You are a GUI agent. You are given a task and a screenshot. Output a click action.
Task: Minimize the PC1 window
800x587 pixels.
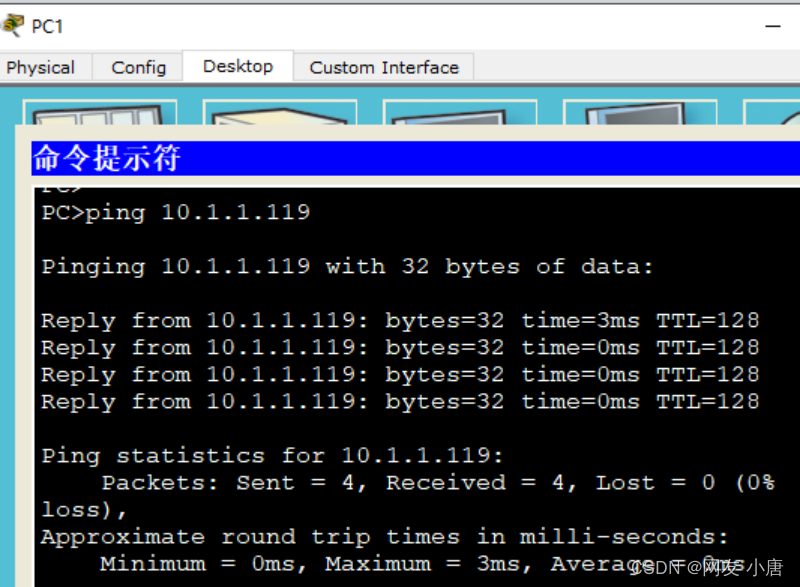point(772,26)
